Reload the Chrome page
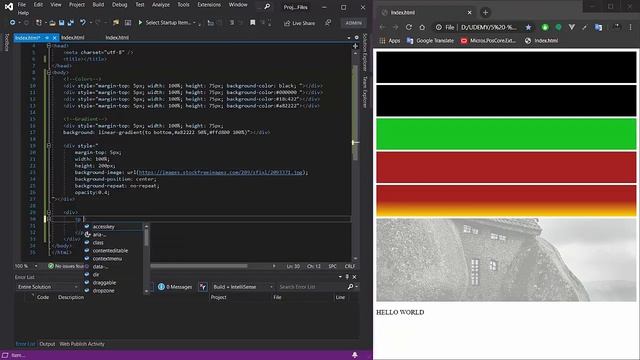The width and height of the screenshot is (640, 360). (x=409, y=27)
